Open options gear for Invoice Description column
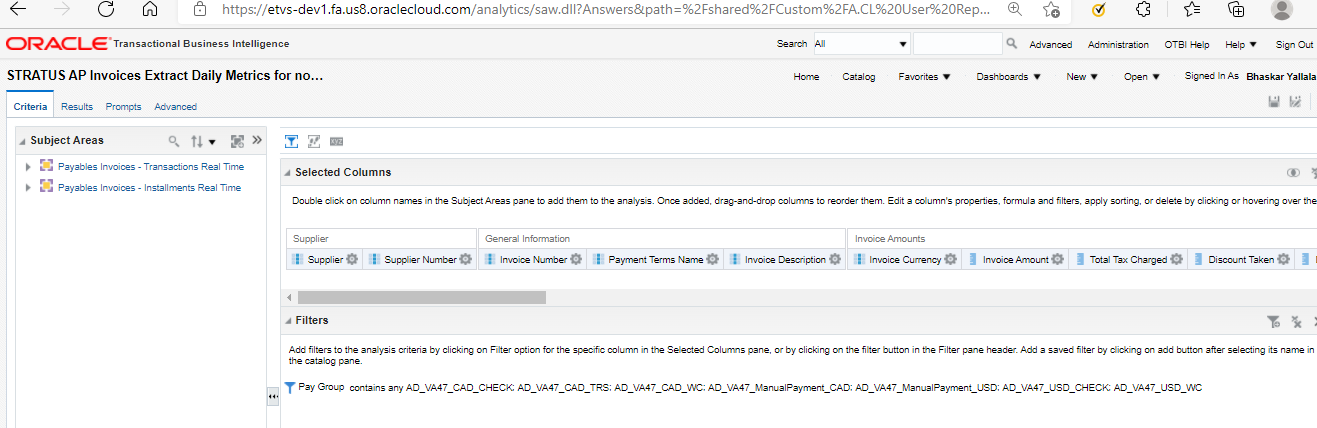 (836, 259)
